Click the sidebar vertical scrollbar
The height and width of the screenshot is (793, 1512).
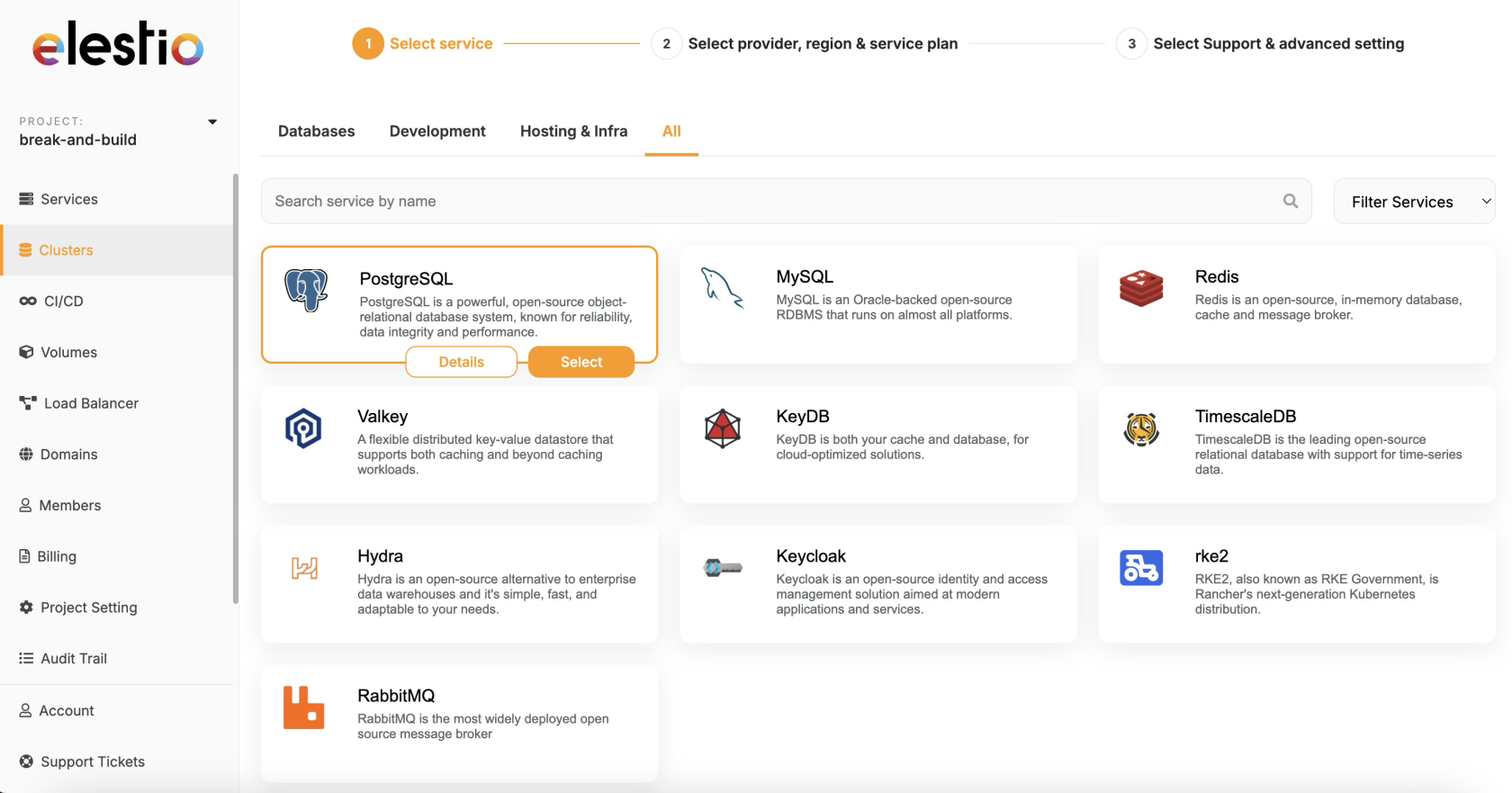[236, 387]
